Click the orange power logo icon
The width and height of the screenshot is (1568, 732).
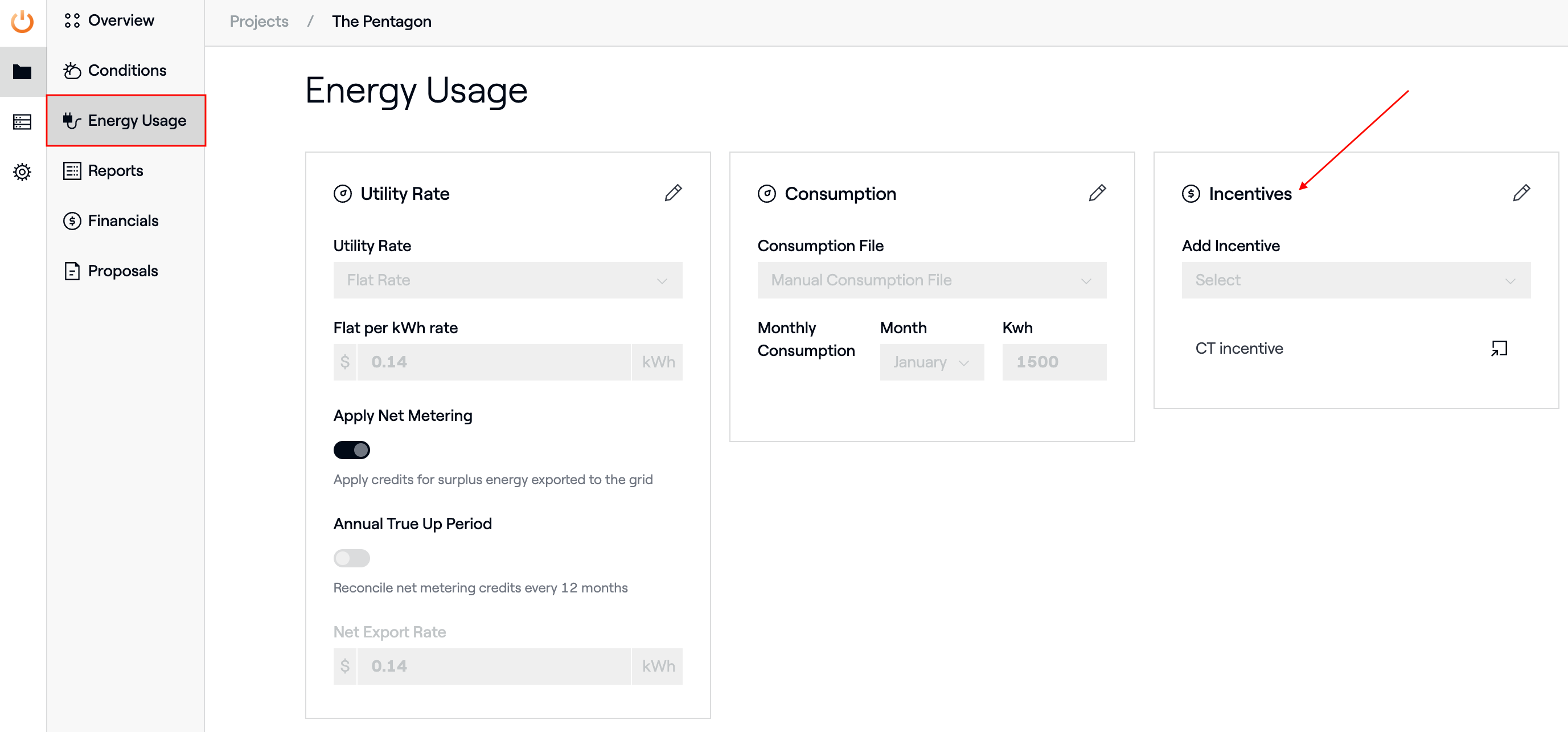23,22
